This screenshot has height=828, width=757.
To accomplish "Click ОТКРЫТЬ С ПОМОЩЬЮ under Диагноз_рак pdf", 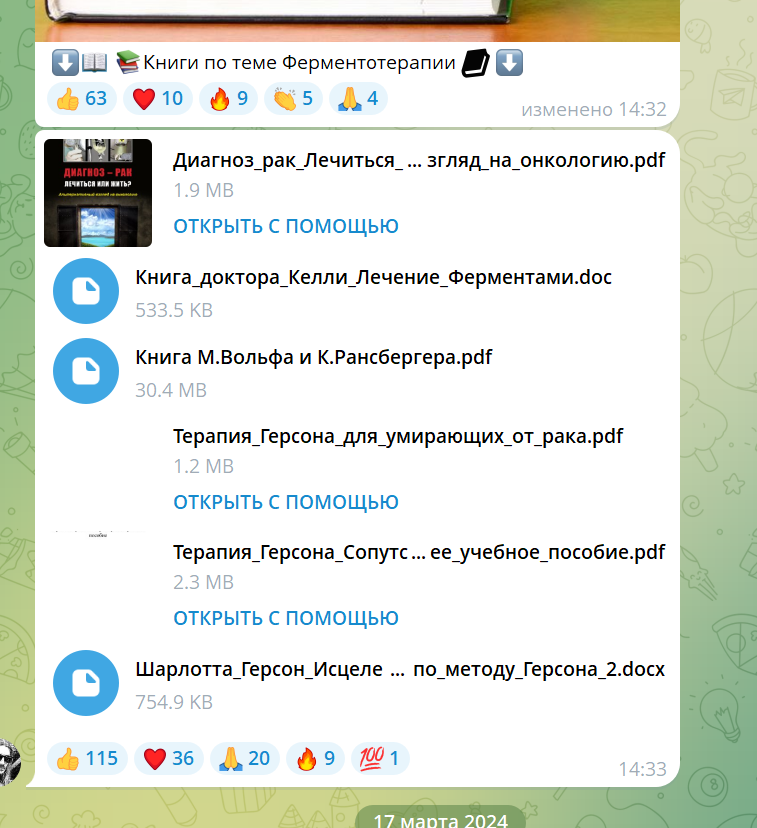I will click(286, 226).
